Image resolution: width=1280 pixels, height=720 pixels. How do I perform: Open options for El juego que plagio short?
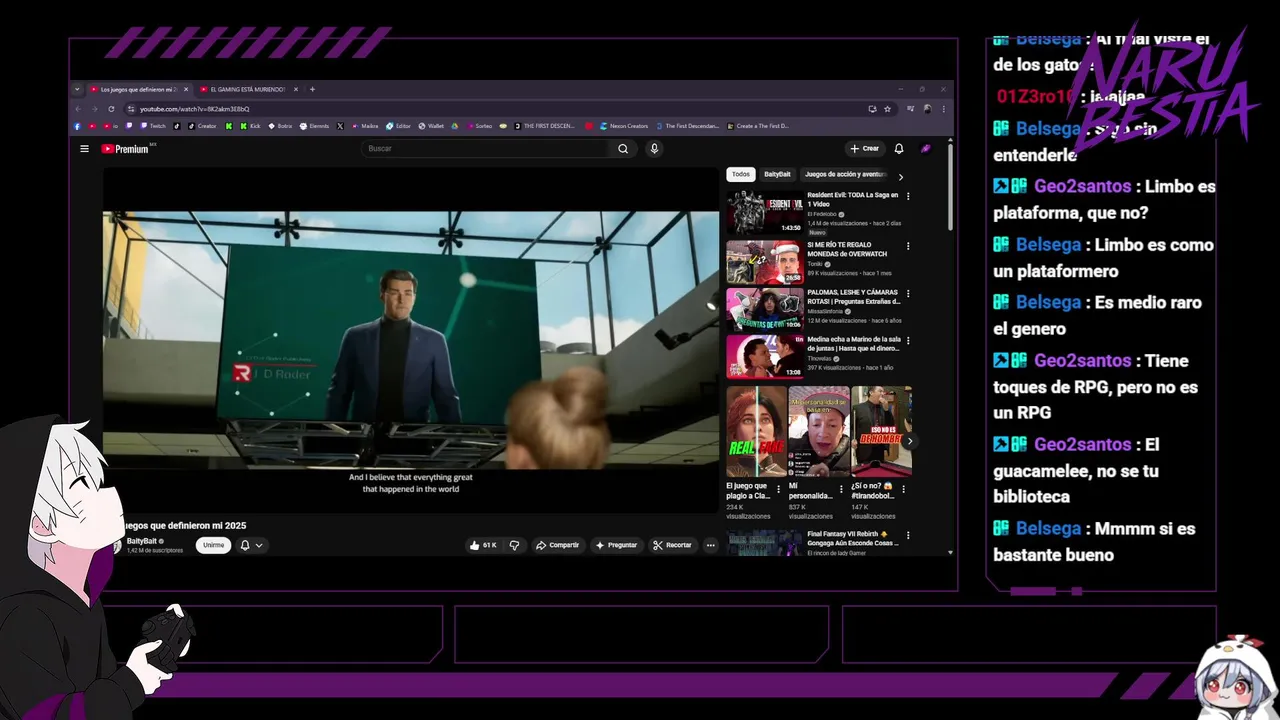(779, 489)
